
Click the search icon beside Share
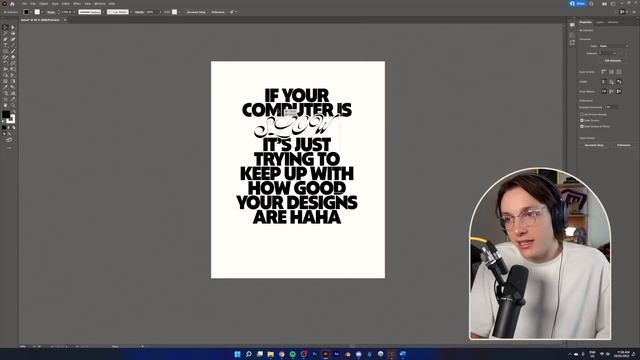pos(591,4)
